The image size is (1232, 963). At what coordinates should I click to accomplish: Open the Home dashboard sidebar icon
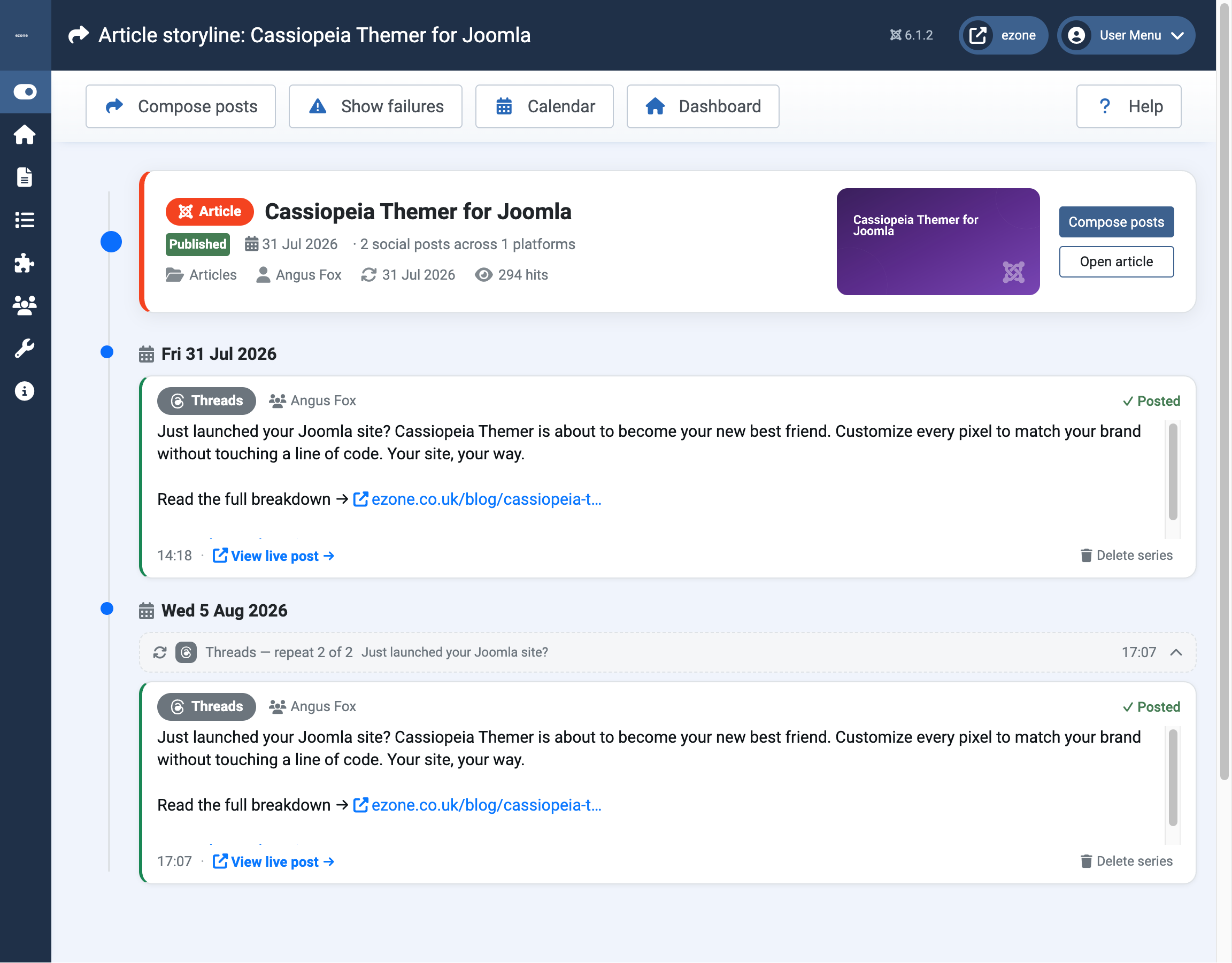[x=25, y=134]
